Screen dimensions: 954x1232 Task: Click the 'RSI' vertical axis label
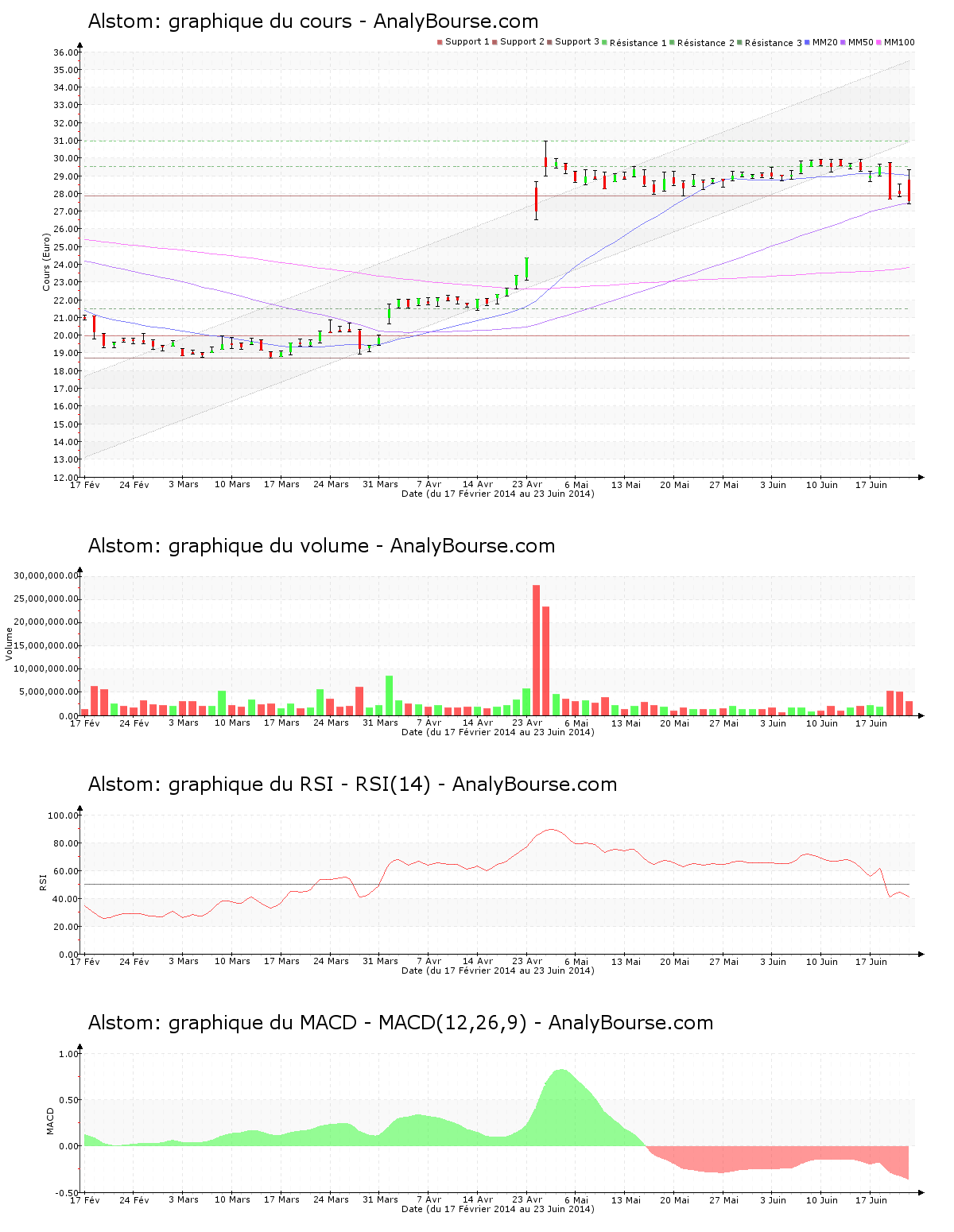tap(44, 882)
